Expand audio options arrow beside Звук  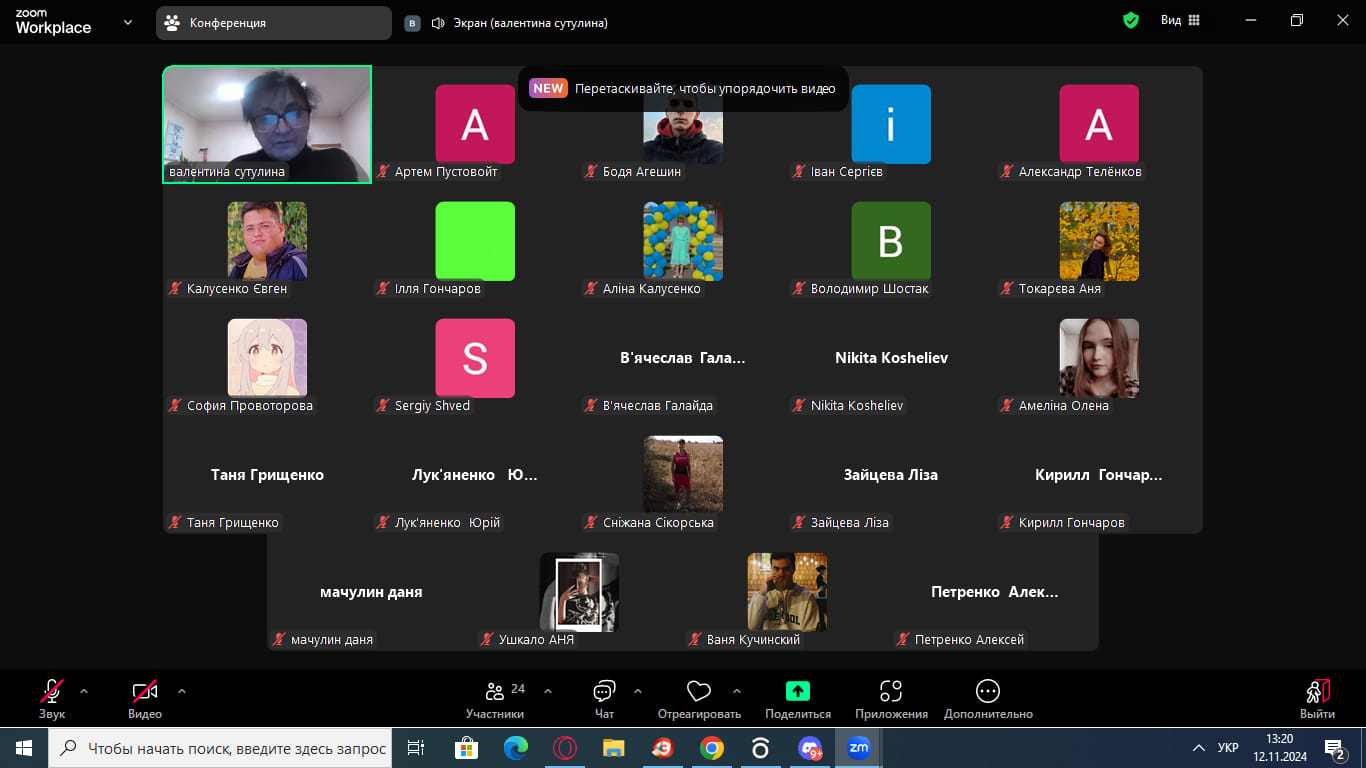(84, 690)
